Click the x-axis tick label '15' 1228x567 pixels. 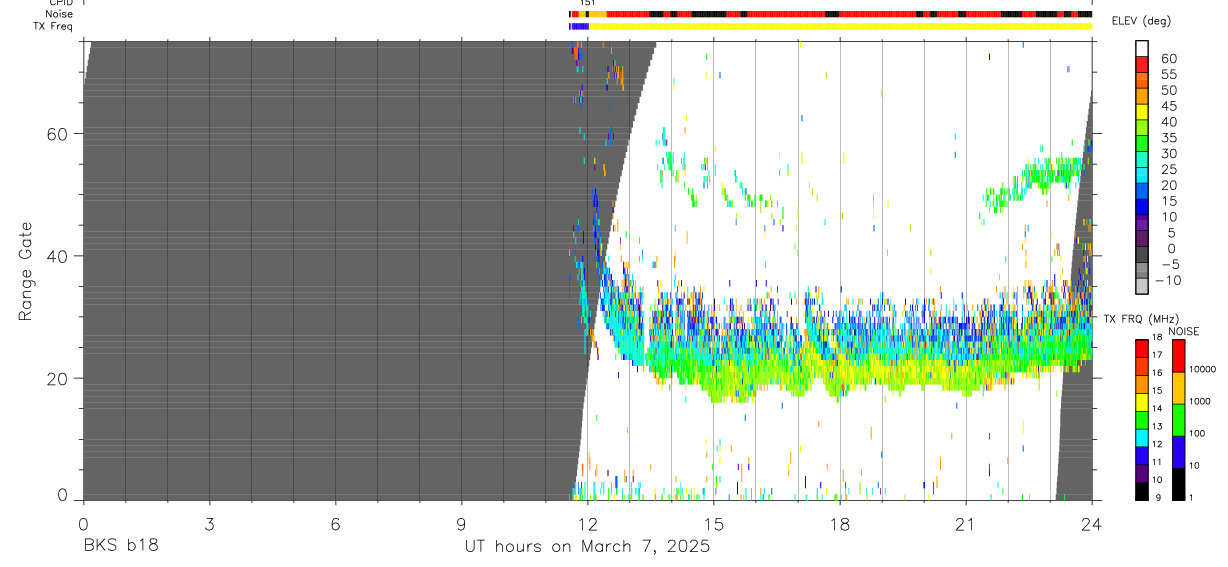[713, 524]
